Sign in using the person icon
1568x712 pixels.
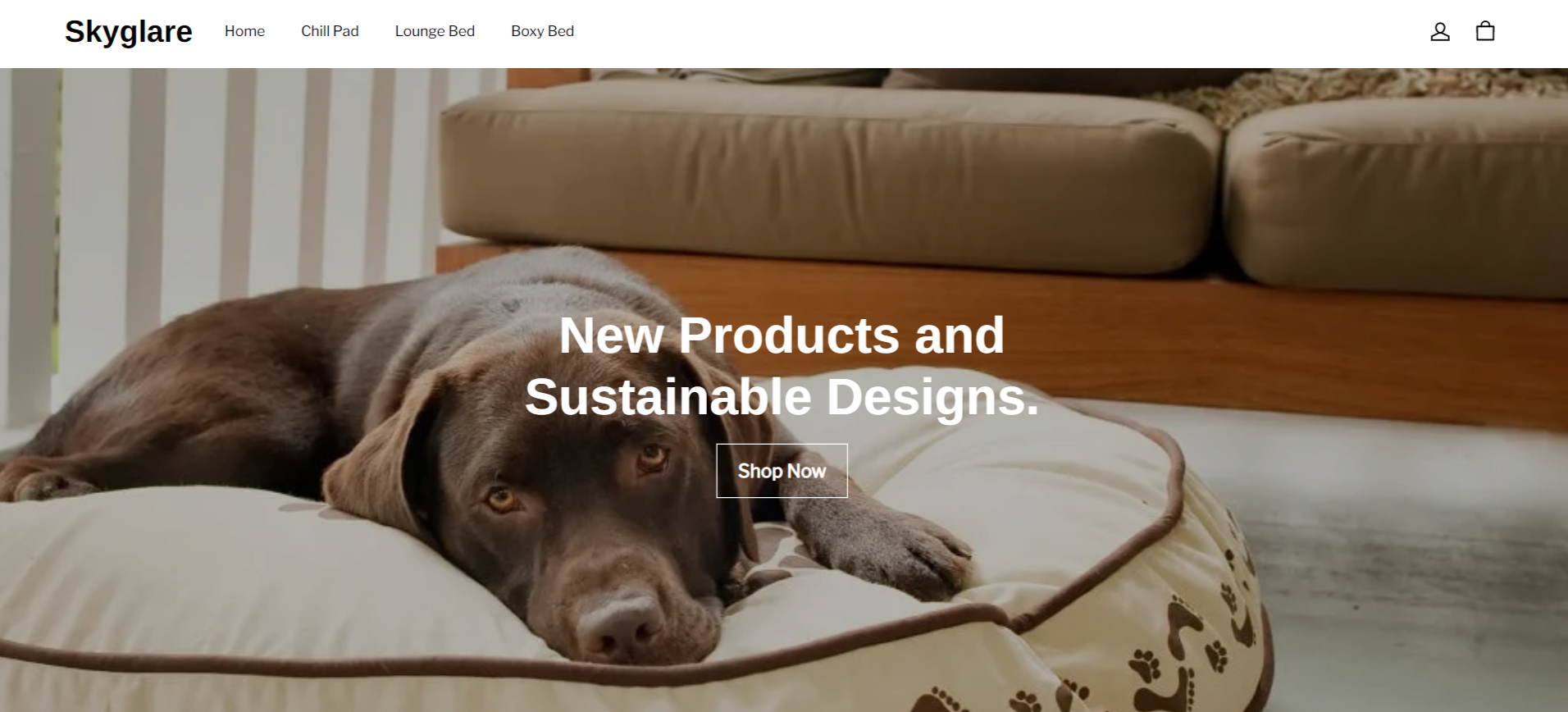pyautogui.click(x=1440, y=31)
